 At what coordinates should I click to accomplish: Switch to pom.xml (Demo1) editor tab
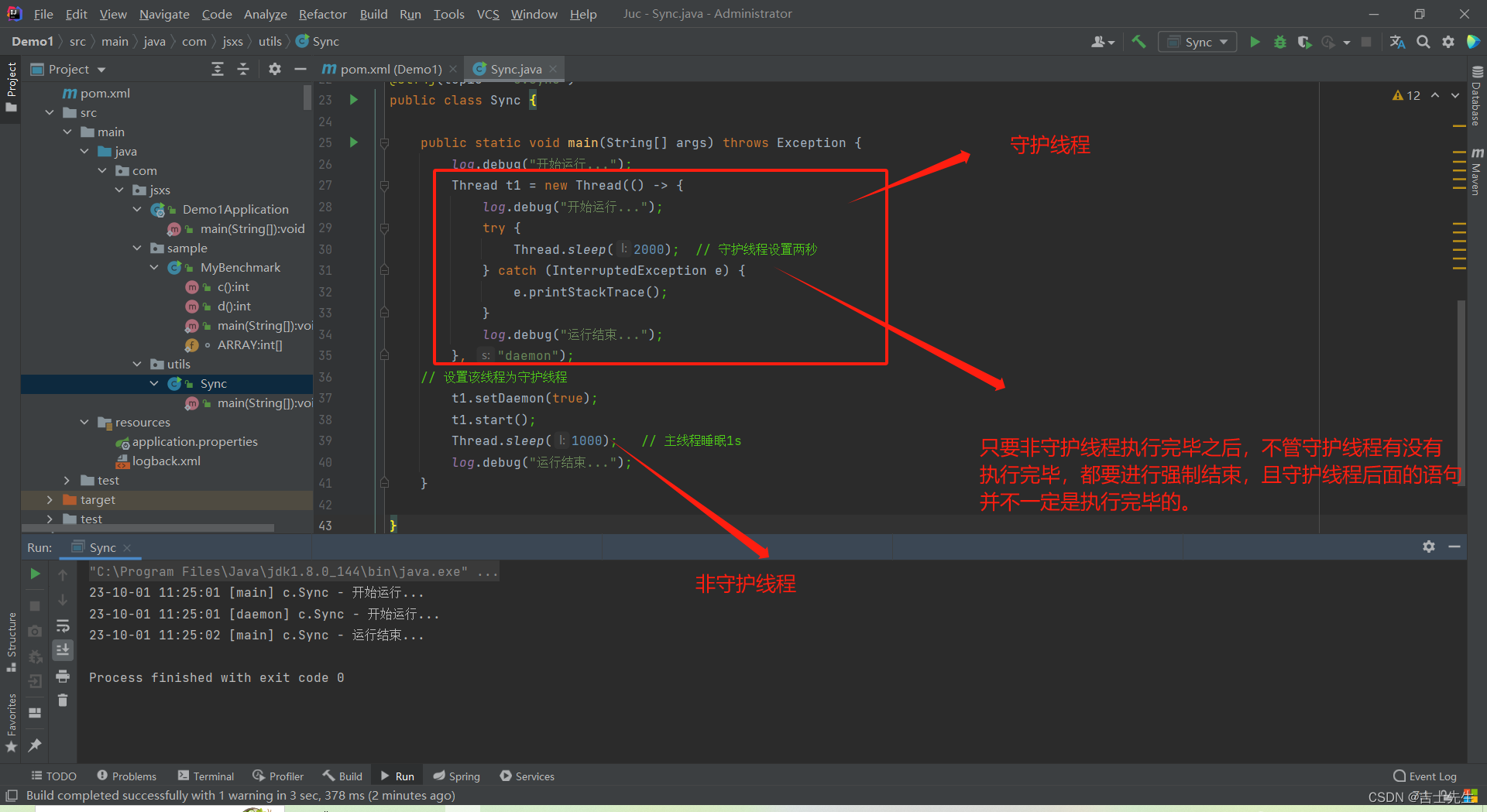click(390, 70)
